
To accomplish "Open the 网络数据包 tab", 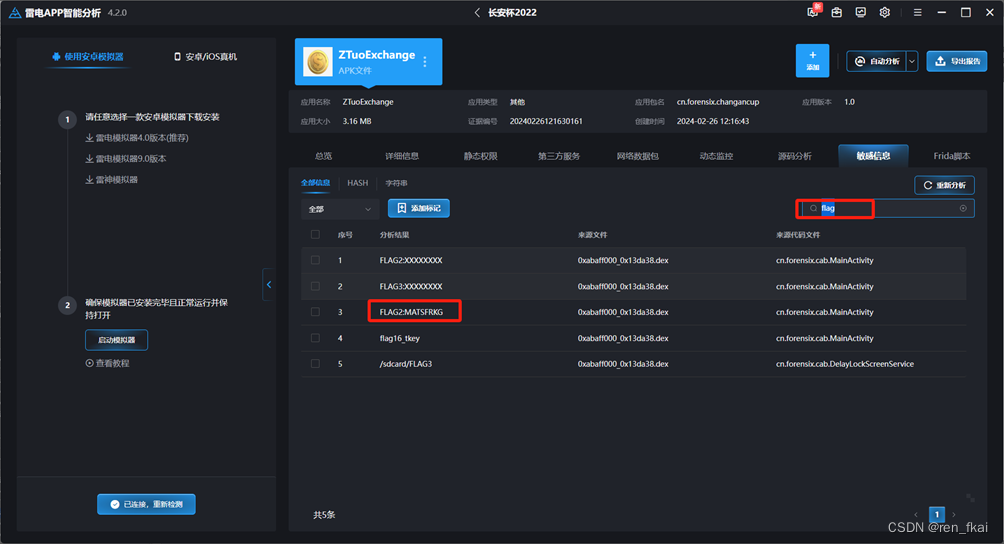I will click(x=638, y=156).
